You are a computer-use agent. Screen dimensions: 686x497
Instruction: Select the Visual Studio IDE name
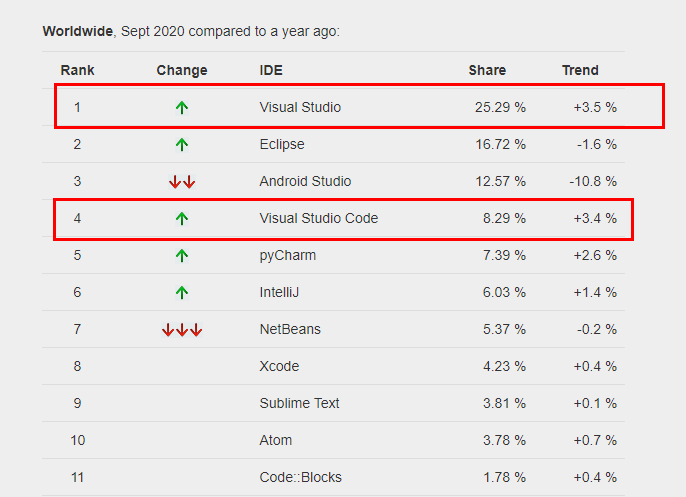(x=300, y=107)
